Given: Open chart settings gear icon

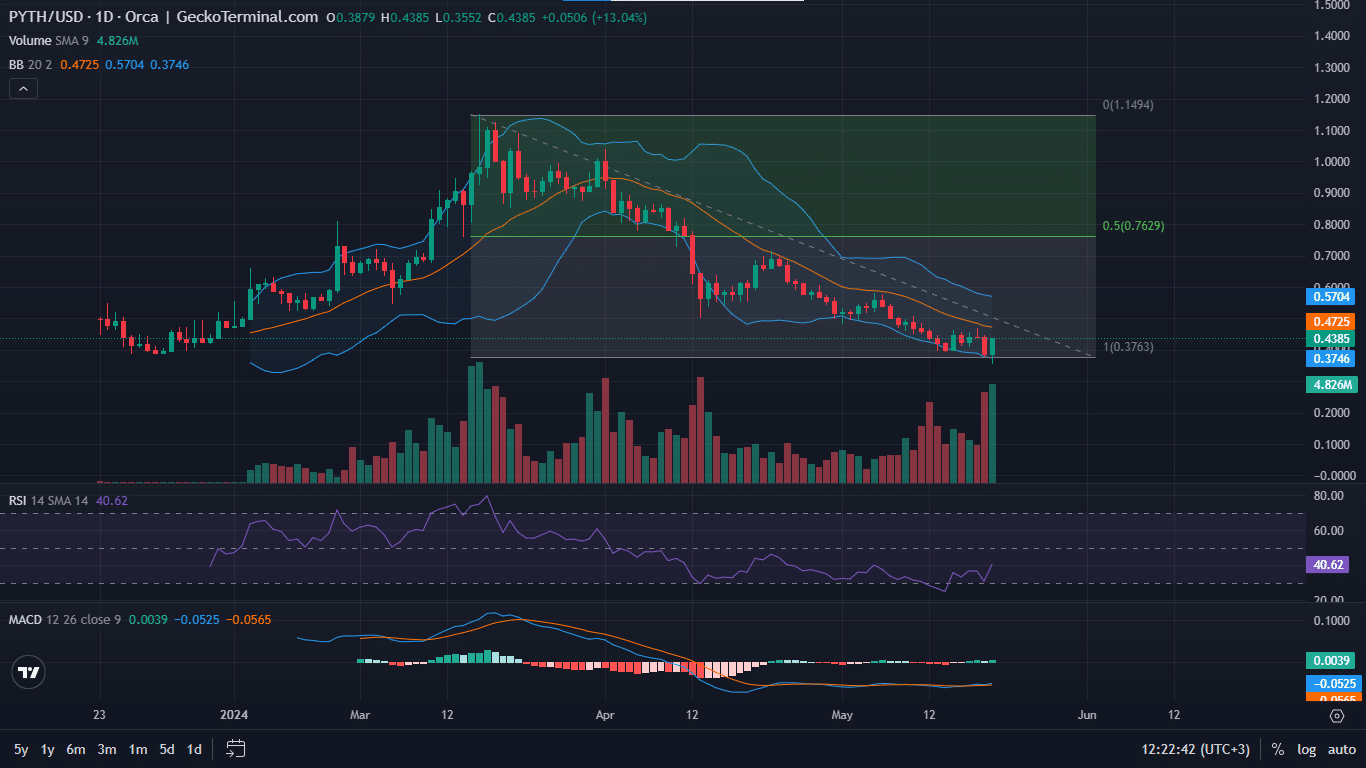Looking at the screenshot, I should tap(1337, 716).
